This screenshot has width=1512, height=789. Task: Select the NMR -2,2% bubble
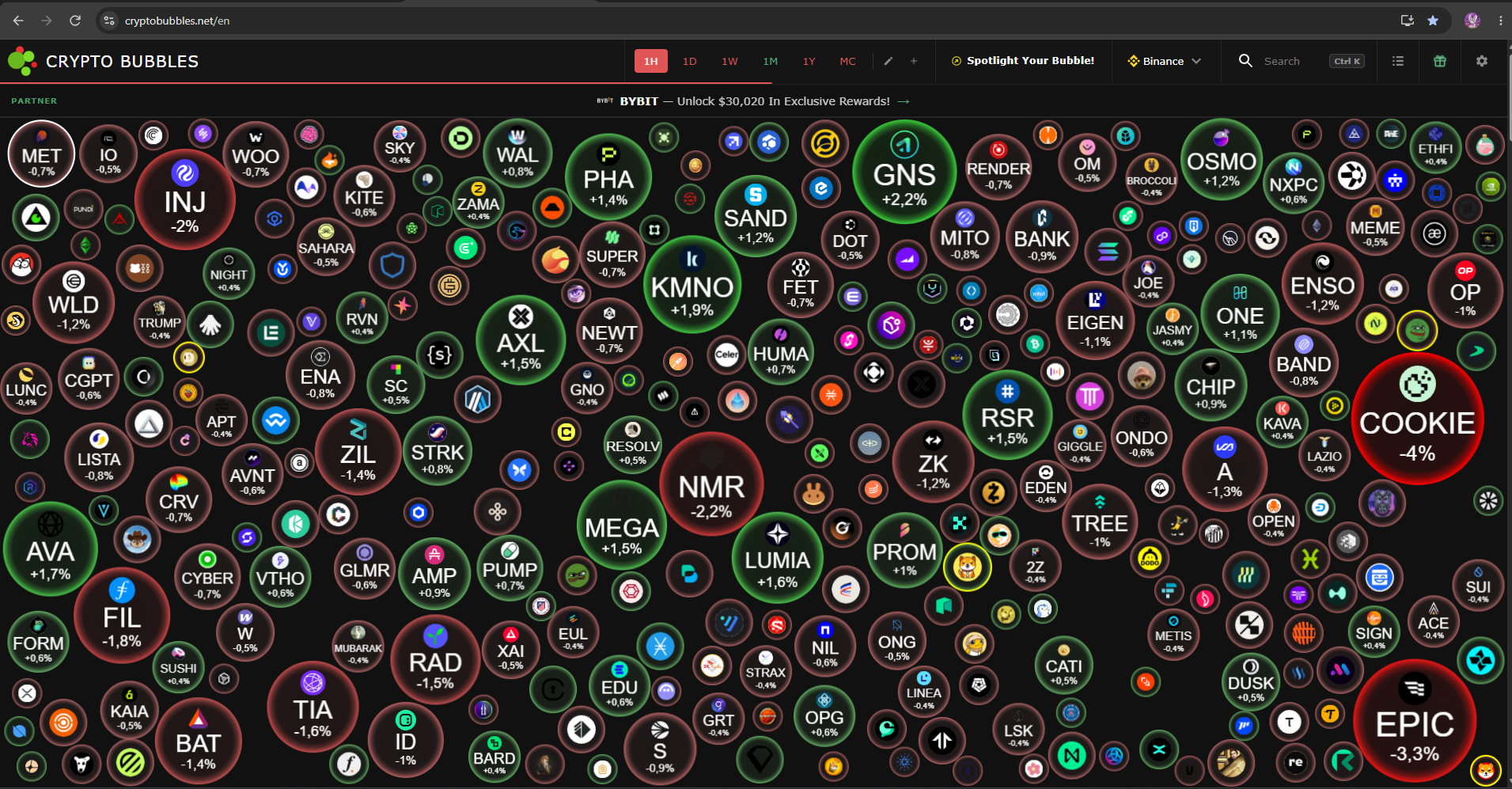tap(711, 484)
